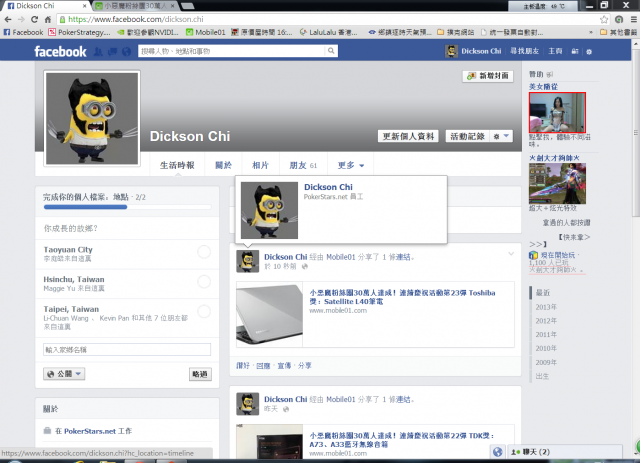Image resolution: width=640 pixels, height=463 pixels.
Task: Click the search magnifier icon
Action: (331, 51)
